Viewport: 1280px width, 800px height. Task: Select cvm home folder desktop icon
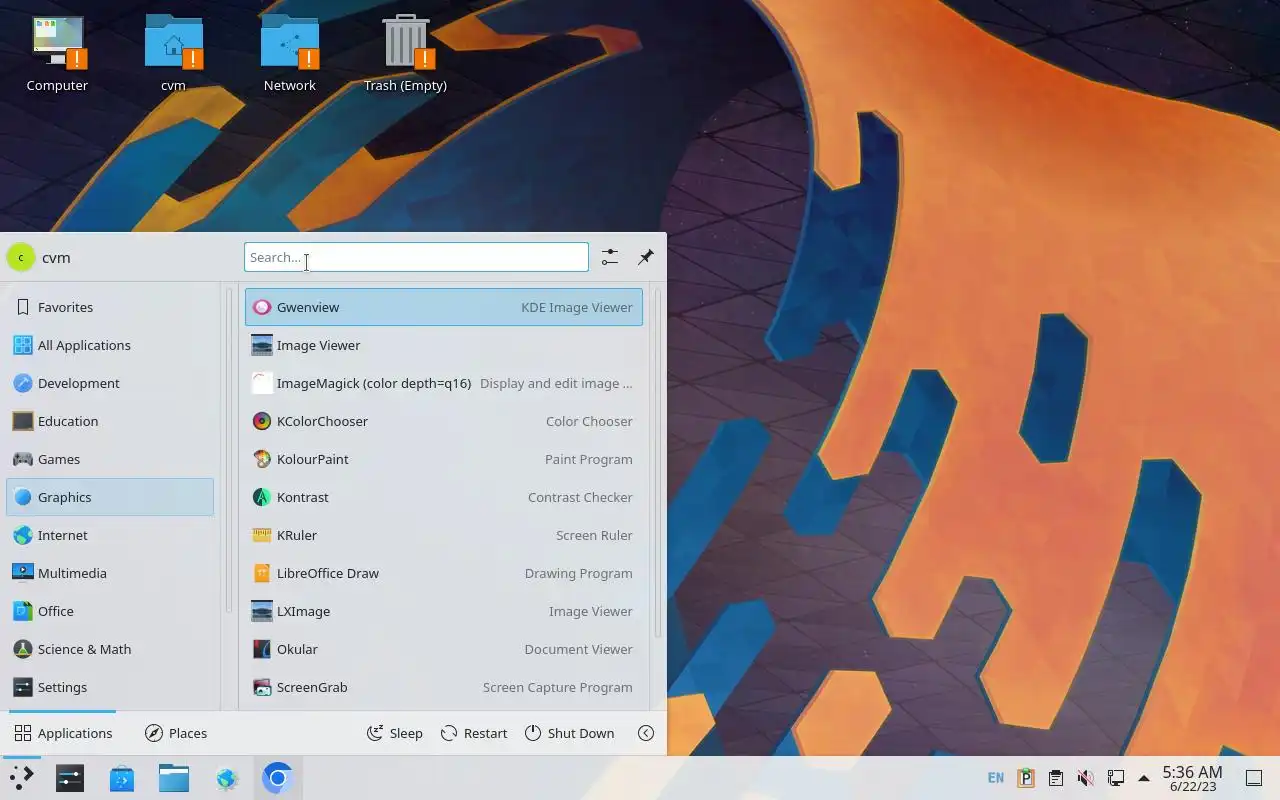(x=173, y=55)
